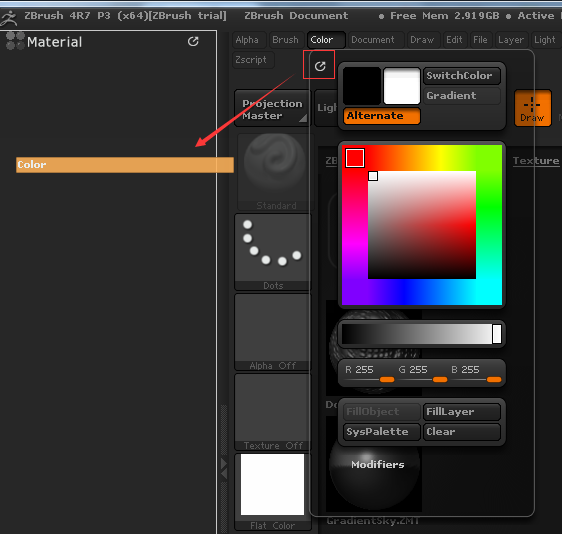Image resolution: width=562 pixels, height=534 pixels.
Task: Open the Edit menu
Action: 455,40
